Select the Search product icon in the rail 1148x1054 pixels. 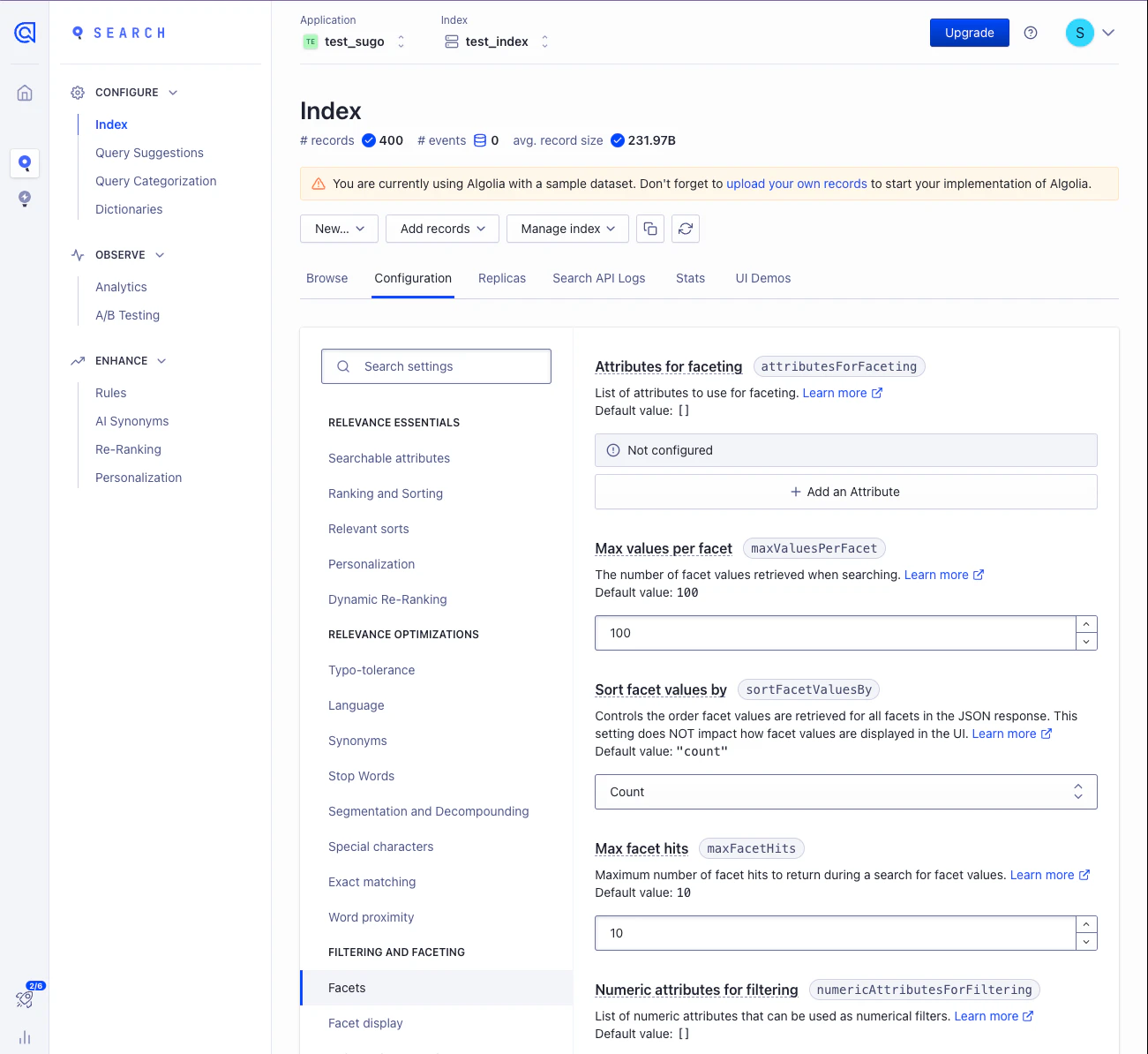(x=25, y=163)
